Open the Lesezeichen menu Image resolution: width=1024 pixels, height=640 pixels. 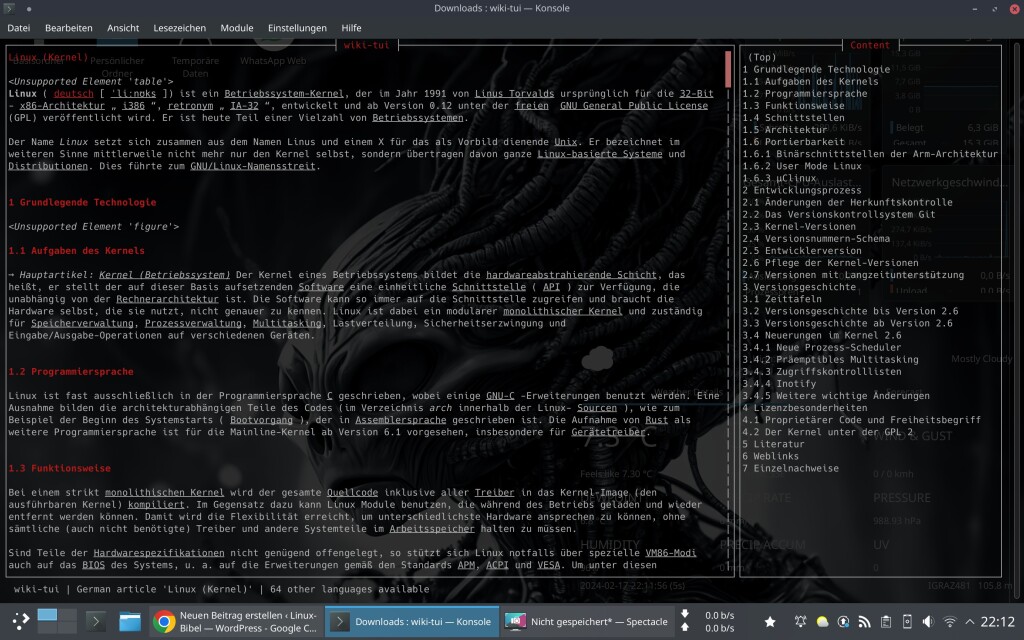180,28
